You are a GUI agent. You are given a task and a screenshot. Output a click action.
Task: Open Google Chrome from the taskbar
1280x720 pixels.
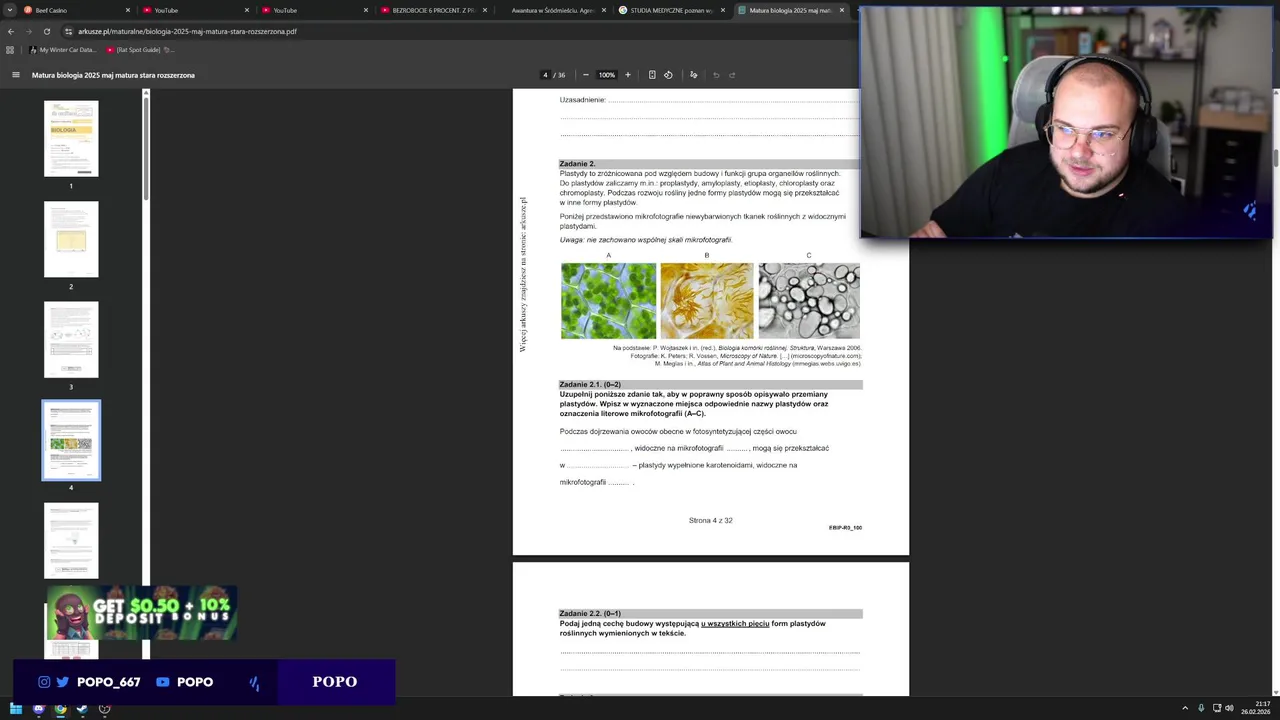[61, 709]
